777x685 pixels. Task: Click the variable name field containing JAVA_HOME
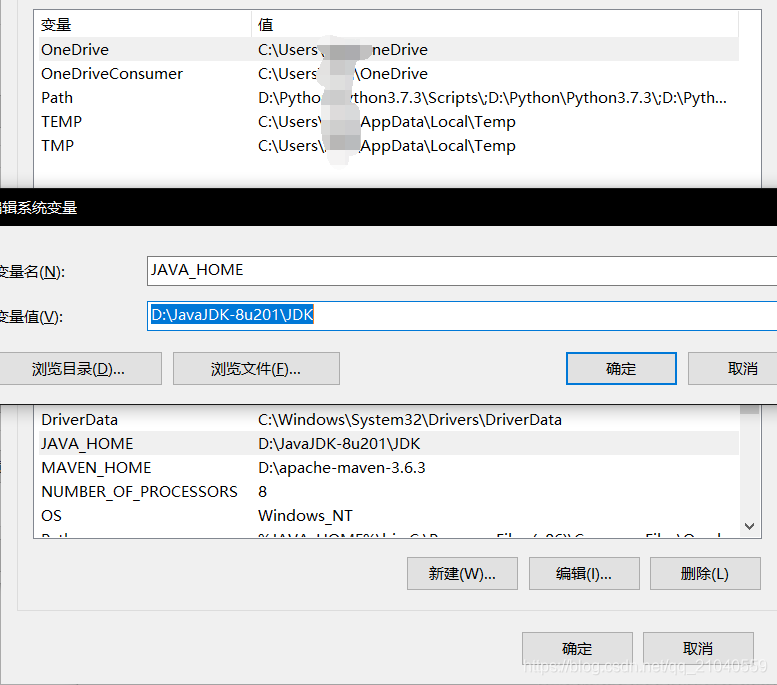point(462,271)
